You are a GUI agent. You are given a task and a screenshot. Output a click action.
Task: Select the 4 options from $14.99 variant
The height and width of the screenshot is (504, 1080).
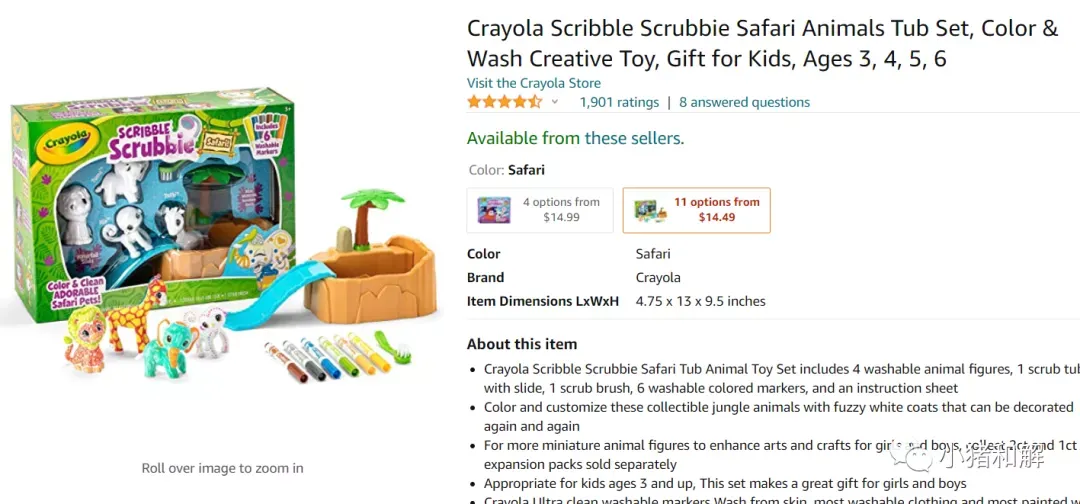tap(540, 210)
